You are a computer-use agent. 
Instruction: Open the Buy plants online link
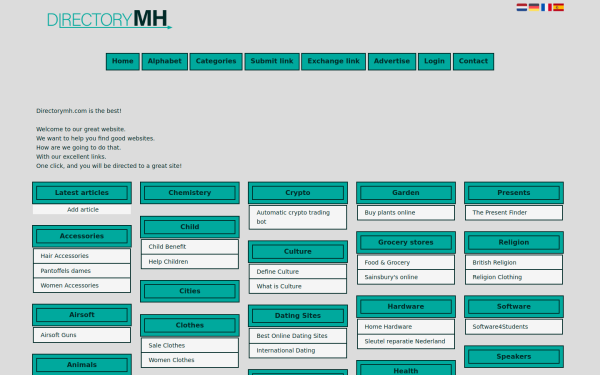click(406, 213)
